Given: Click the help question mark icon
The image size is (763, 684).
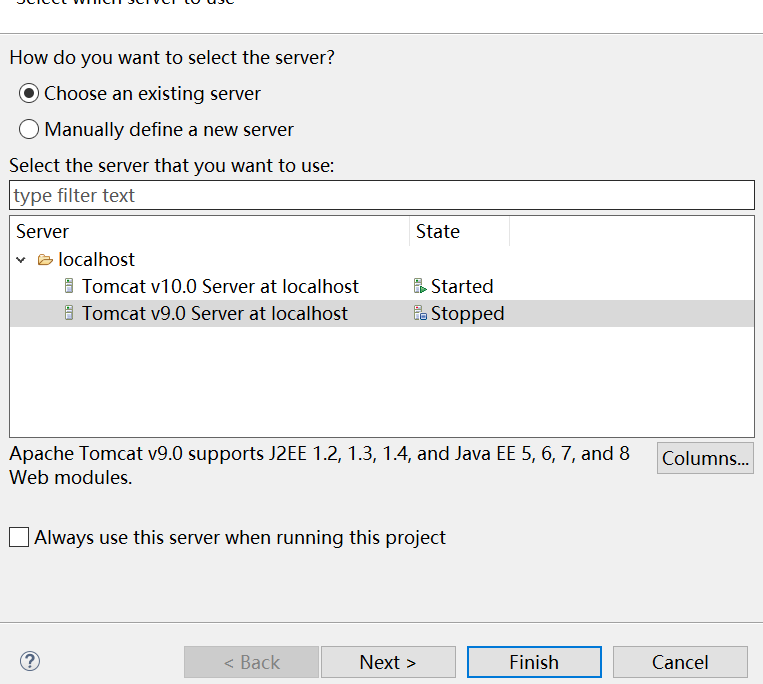Looking at the screenshot, I should (x=30, y=661).
